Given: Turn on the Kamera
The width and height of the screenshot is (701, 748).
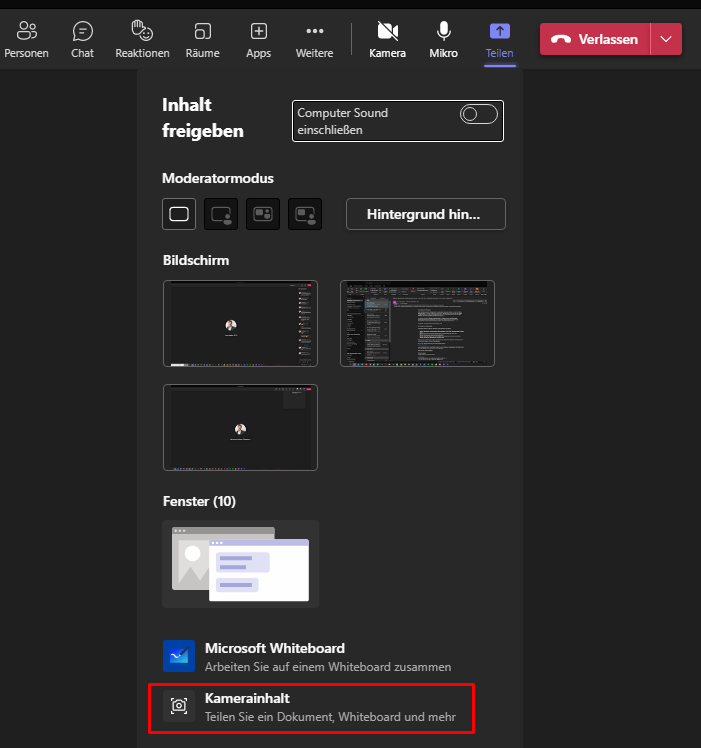Looking at the screenshot, I should (387, 39).
